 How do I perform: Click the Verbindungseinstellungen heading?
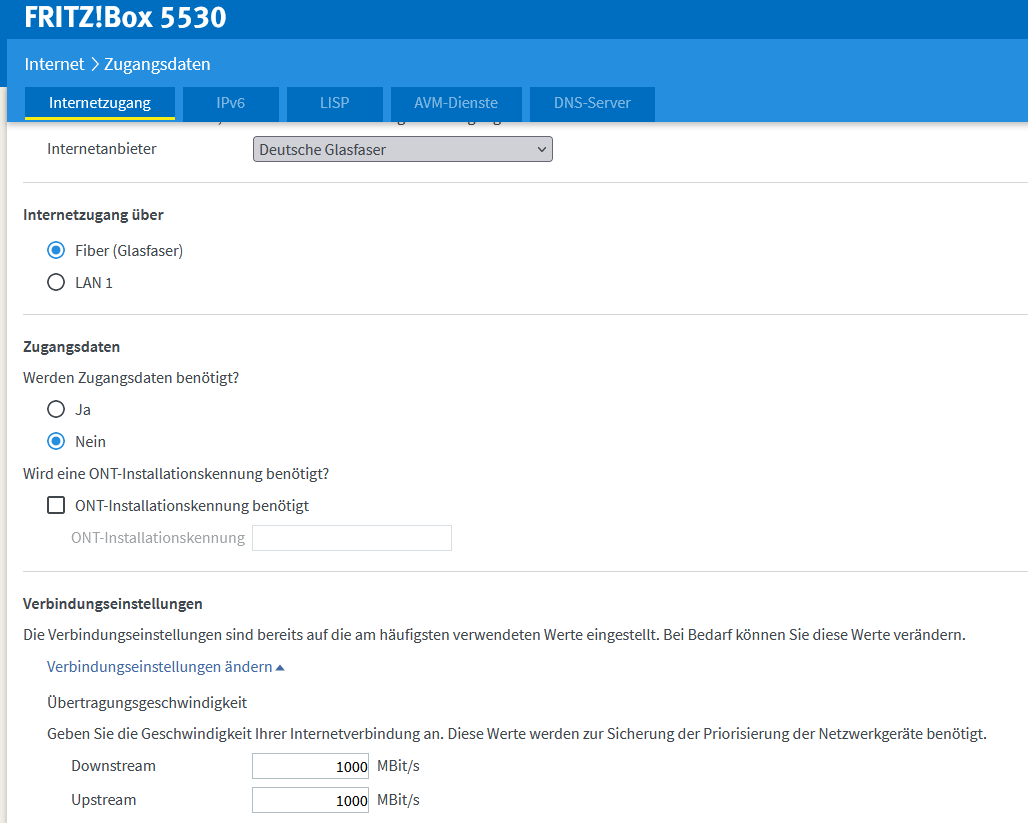113,604
